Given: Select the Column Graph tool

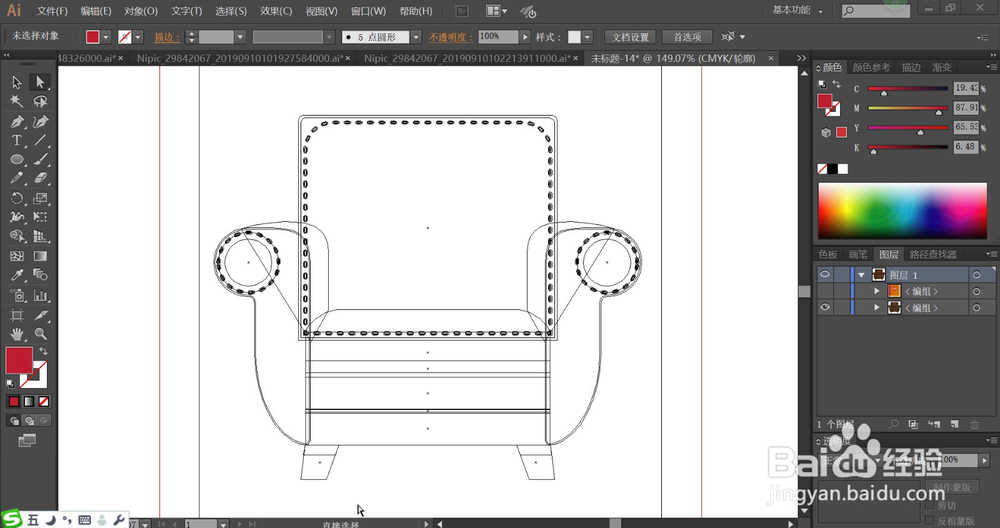Looking at the screenshot, I should 40,295.
